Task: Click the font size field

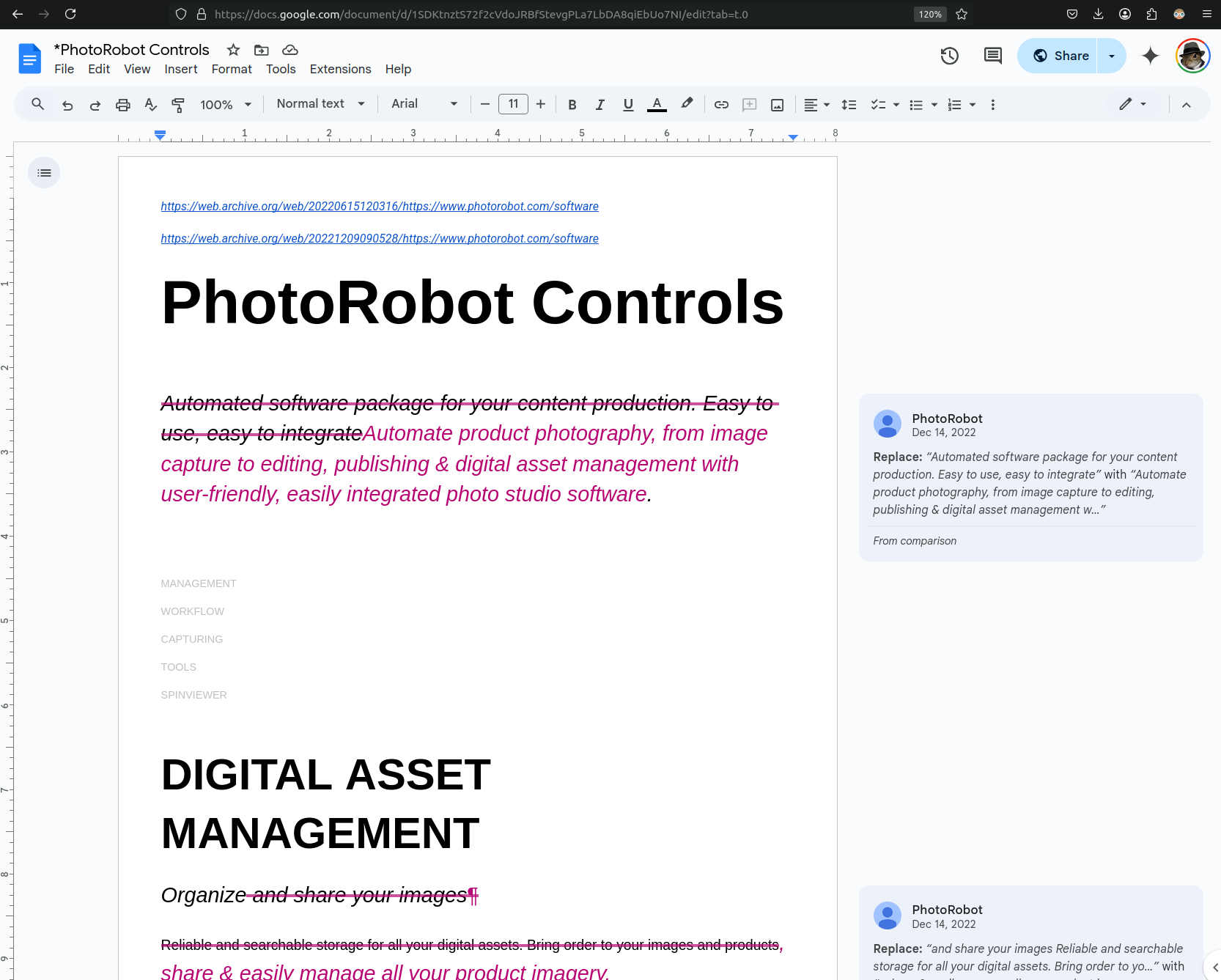Action: [513, 104]
